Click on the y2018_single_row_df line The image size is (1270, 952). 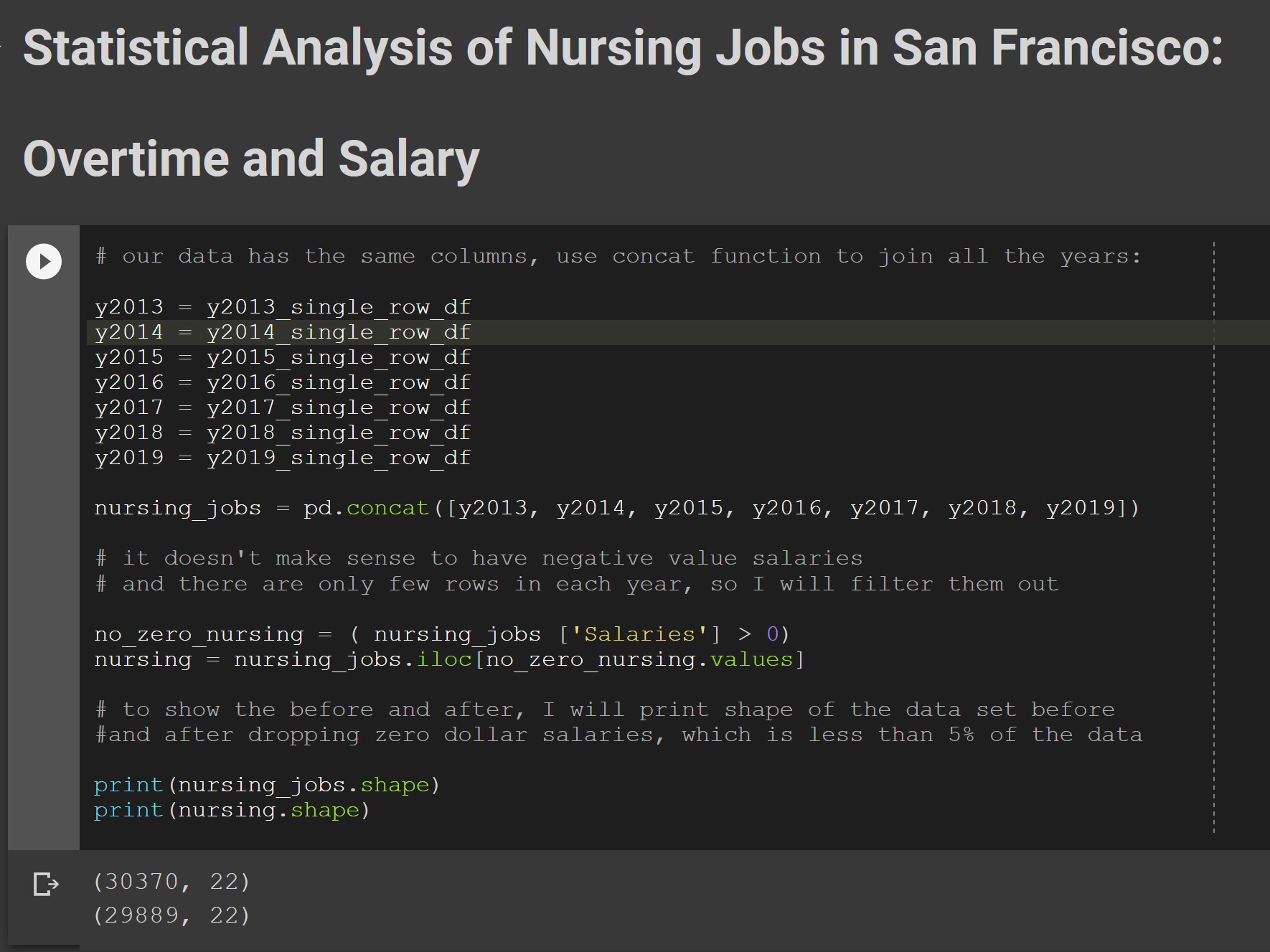[x=338, y=433]
